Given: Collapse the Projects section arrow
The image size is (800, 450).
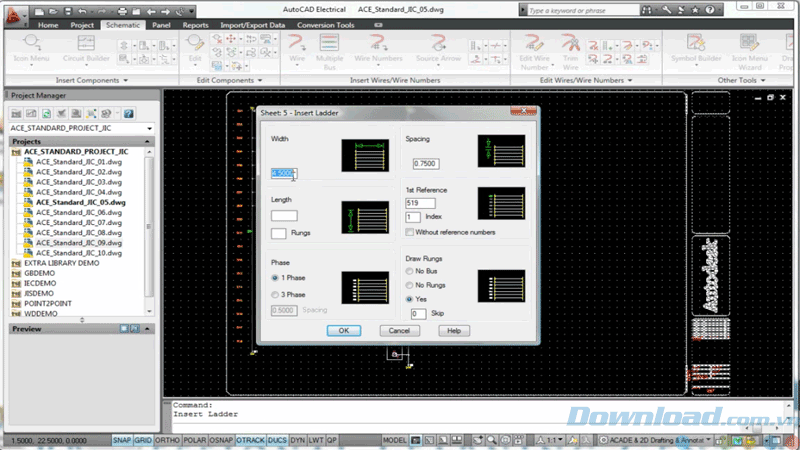Looking at the screenshot, I should click(147, 141).
